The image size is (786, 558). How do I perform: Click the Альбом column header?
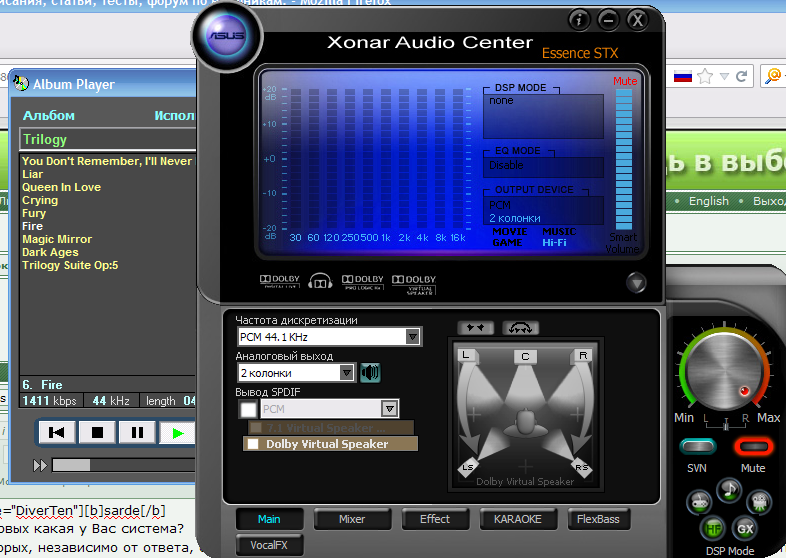click(49, 116)
